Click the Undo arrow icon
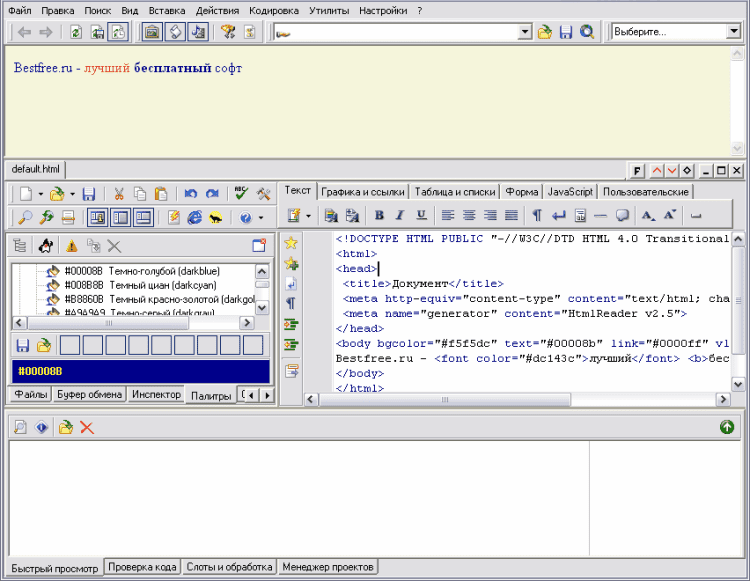The width and height of the screenshot is (750, 581). click(x=190, y=194)
